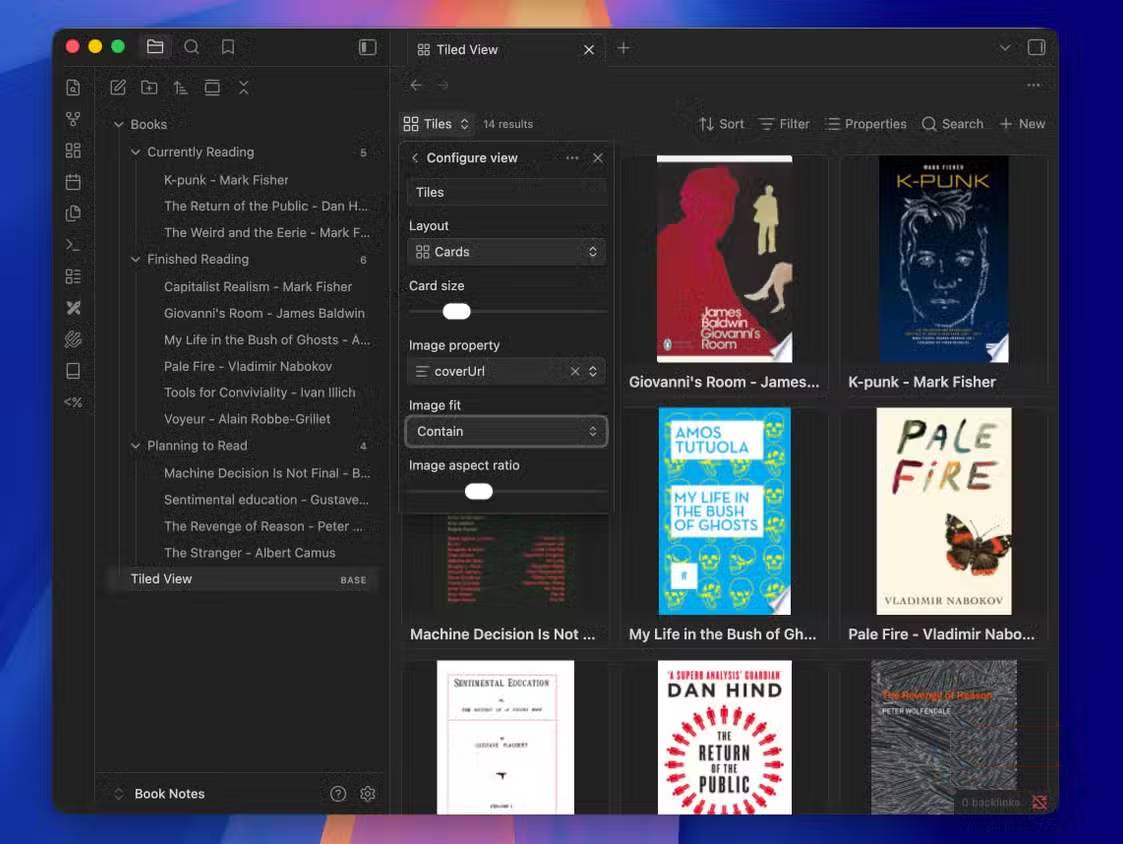
Task: Adjust the Card size slider handle
Action: tap(457, 311)
